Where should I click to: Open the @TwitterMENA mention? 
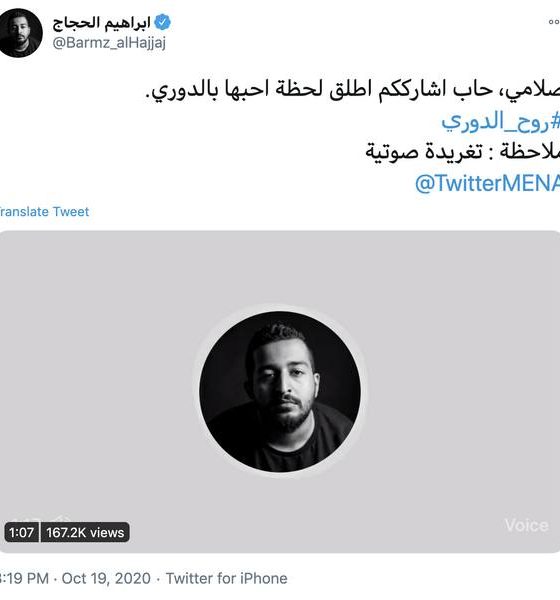tap(487, 183)
